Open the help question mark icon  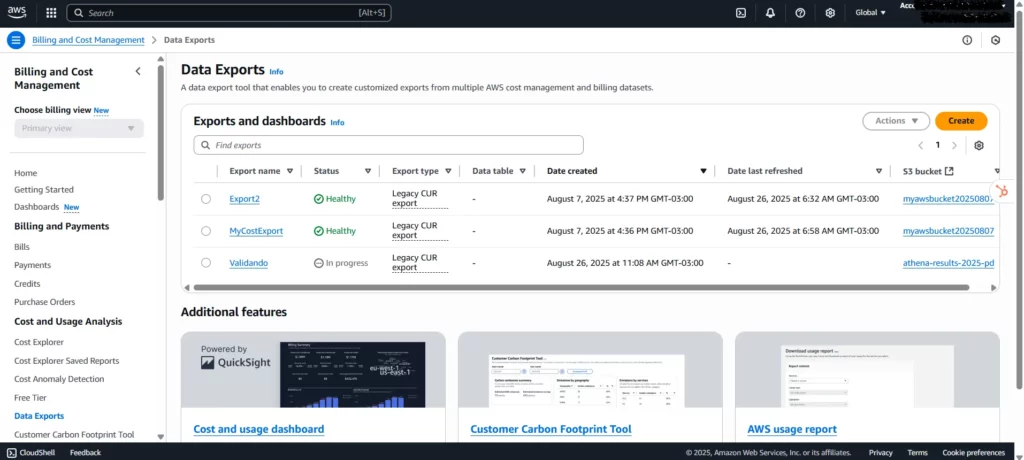click(800, 13)
